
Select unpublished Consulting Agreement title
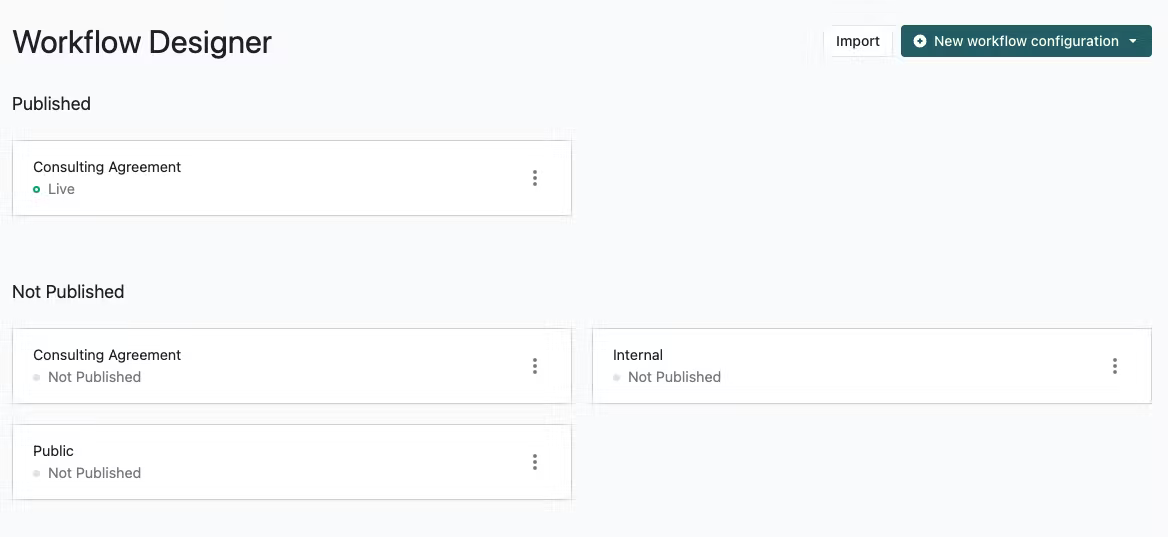[x=107, y=355]
